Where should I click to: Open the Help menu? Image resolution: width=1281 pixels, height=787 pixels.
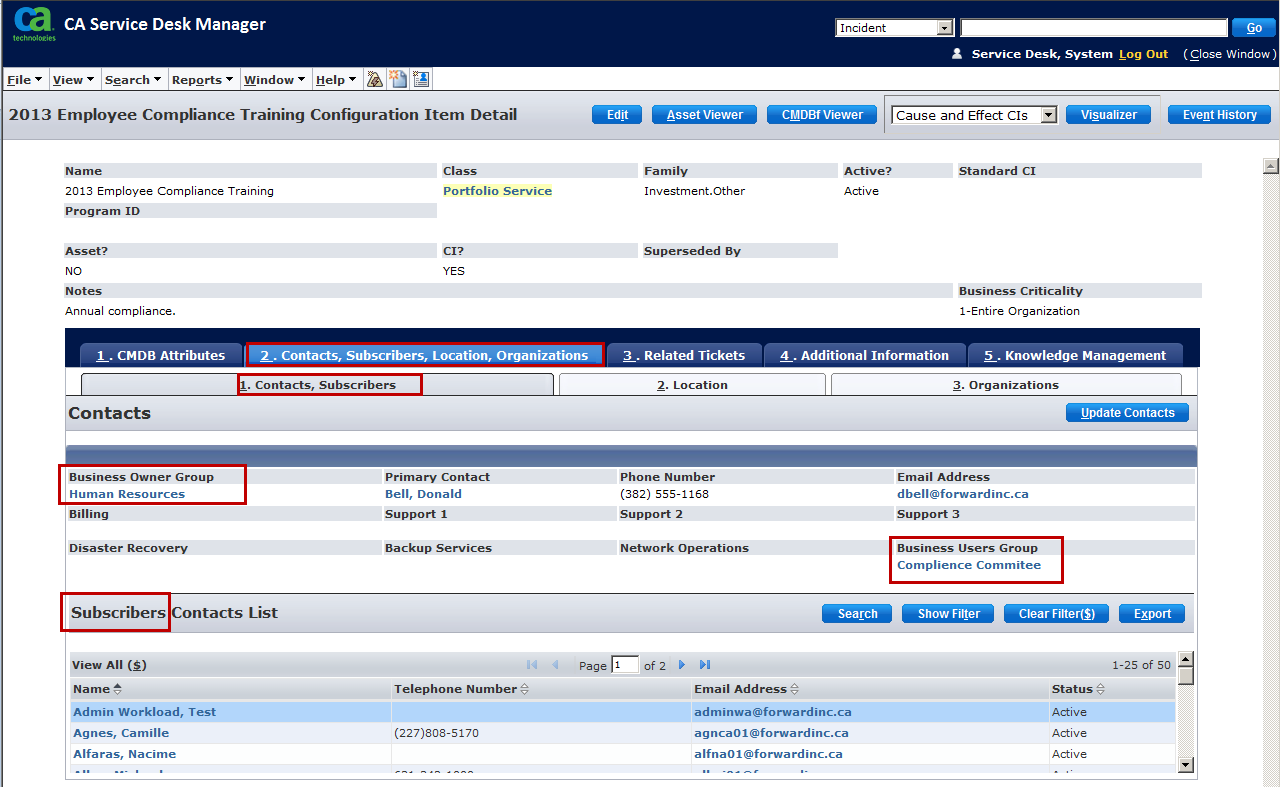point(336,80)
